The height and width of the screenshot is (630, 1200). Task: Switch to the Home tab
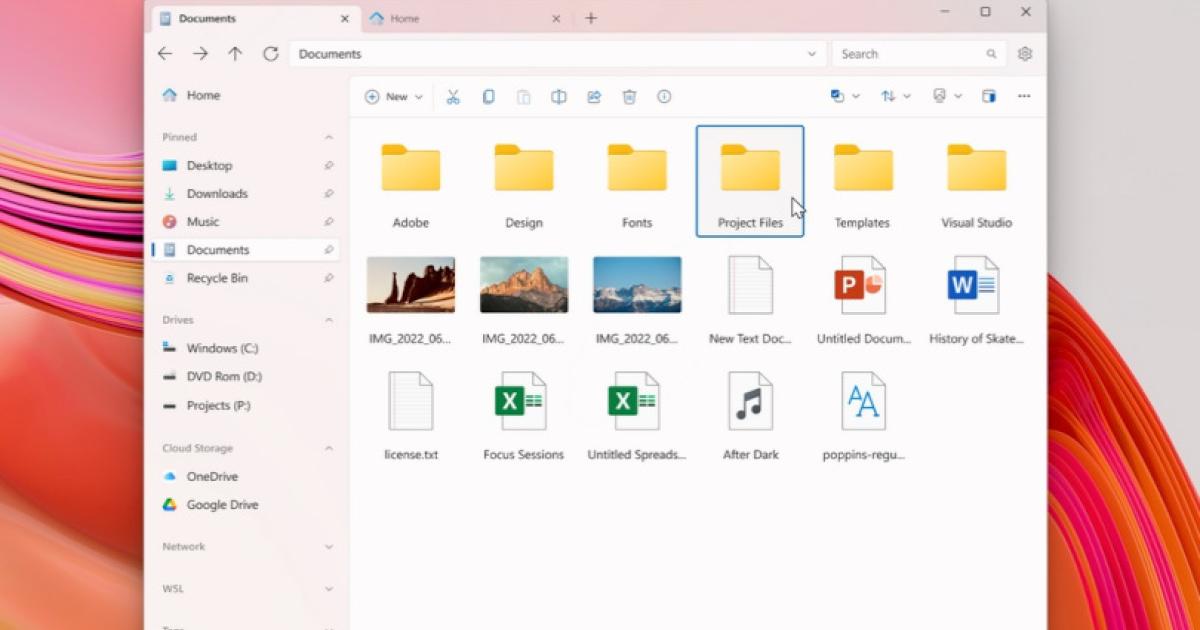[467, 18]
